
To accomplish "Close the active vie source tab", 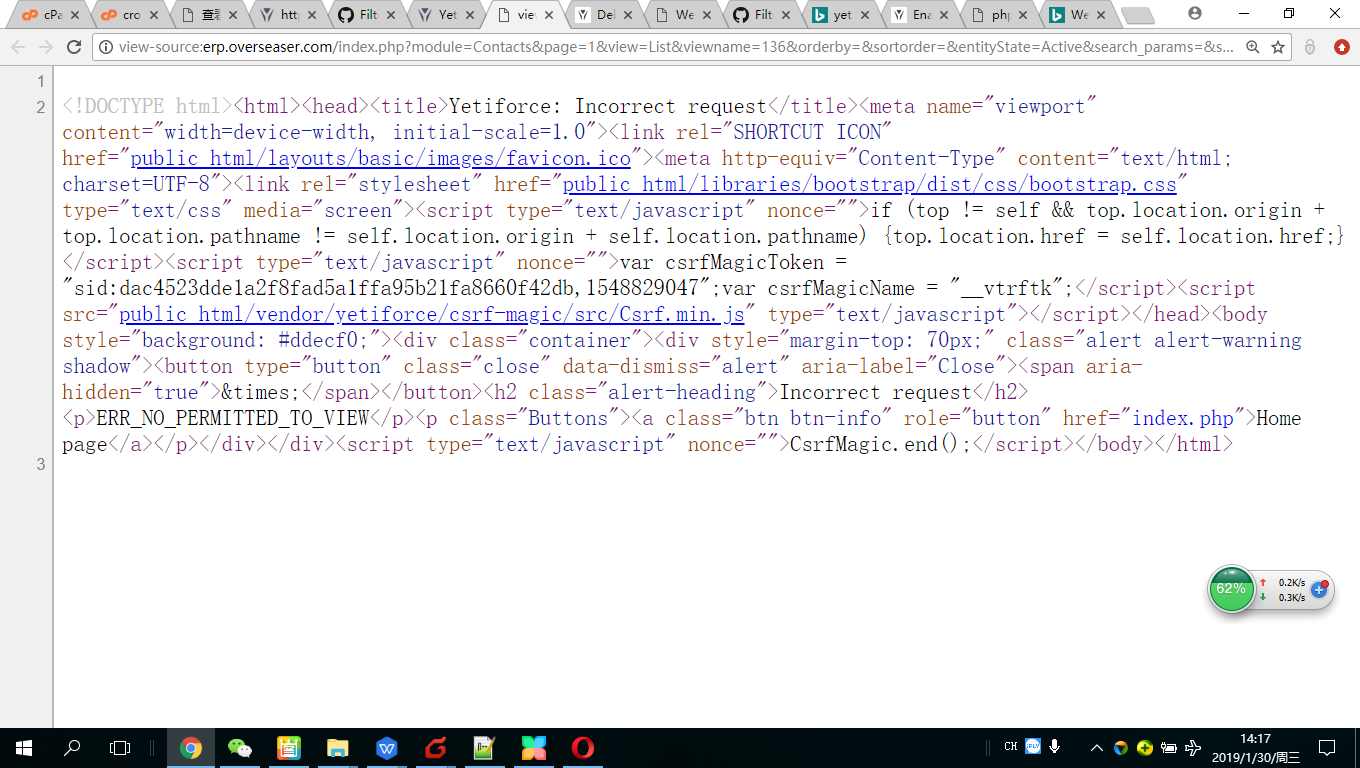I will point(548,15).
